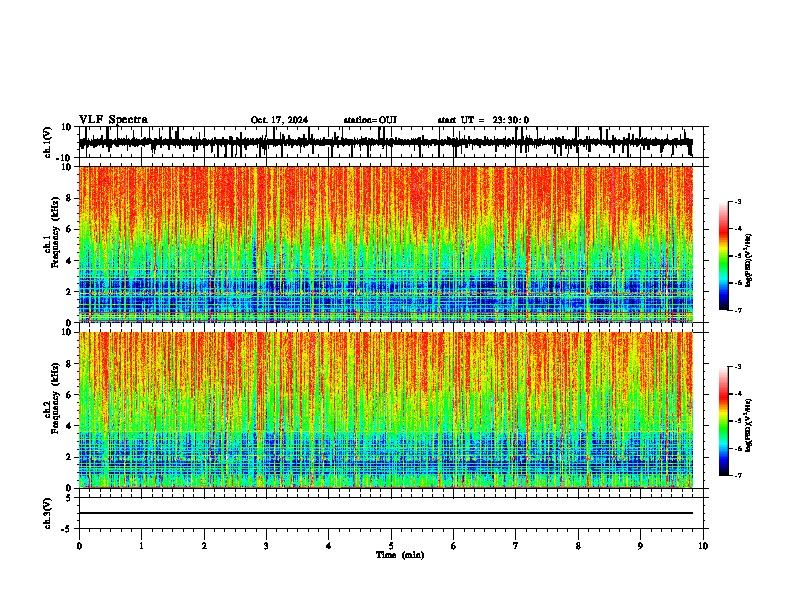This screenshot has width=792, height=612.
Task: Click the 'VLF Spectra' plot title
Action: (113, 120)
